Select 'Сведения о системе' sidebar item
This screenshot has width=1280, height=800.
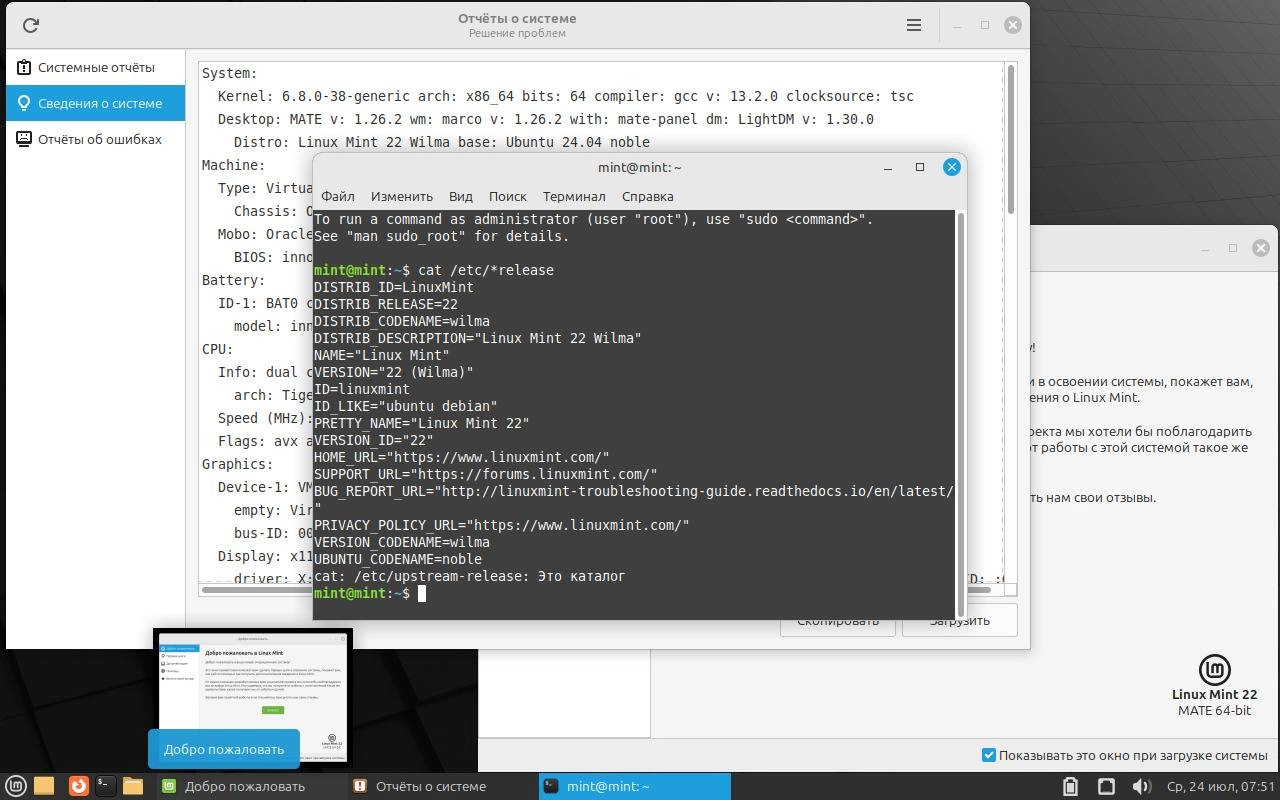coord(95,103)
